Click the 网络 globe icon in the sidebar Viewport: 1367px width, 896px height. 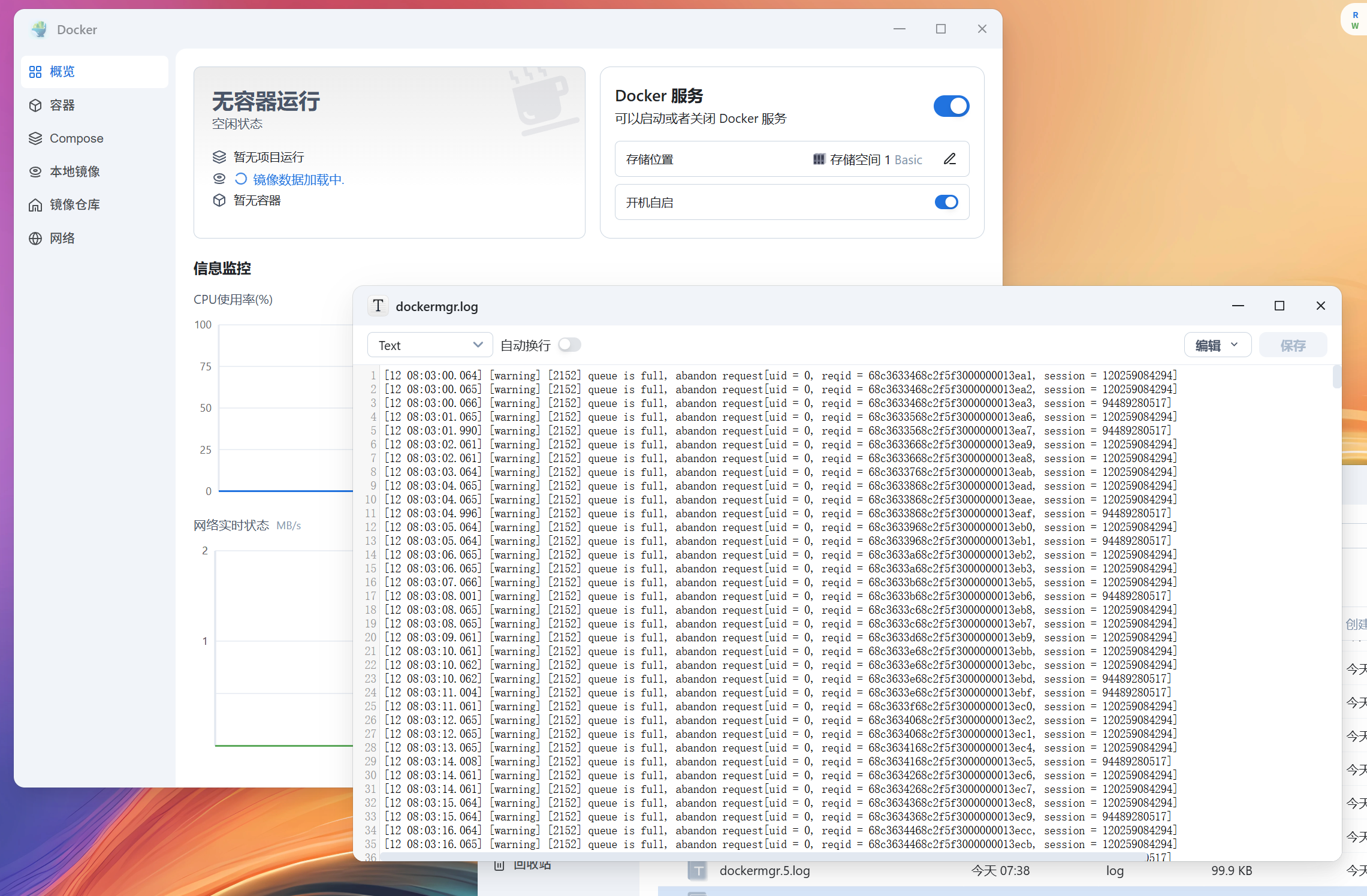pos(35,239)
